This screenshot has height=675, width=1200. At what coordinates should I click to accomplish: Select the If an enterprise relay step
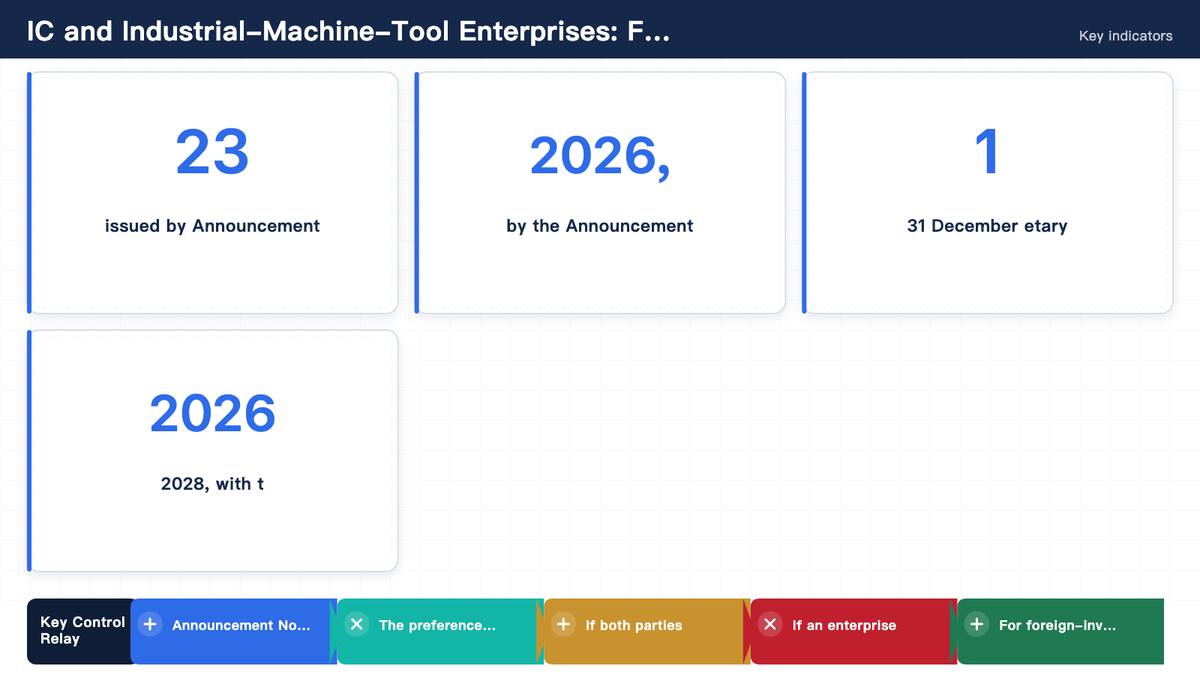pyautogui.click(x=854, y=631)
